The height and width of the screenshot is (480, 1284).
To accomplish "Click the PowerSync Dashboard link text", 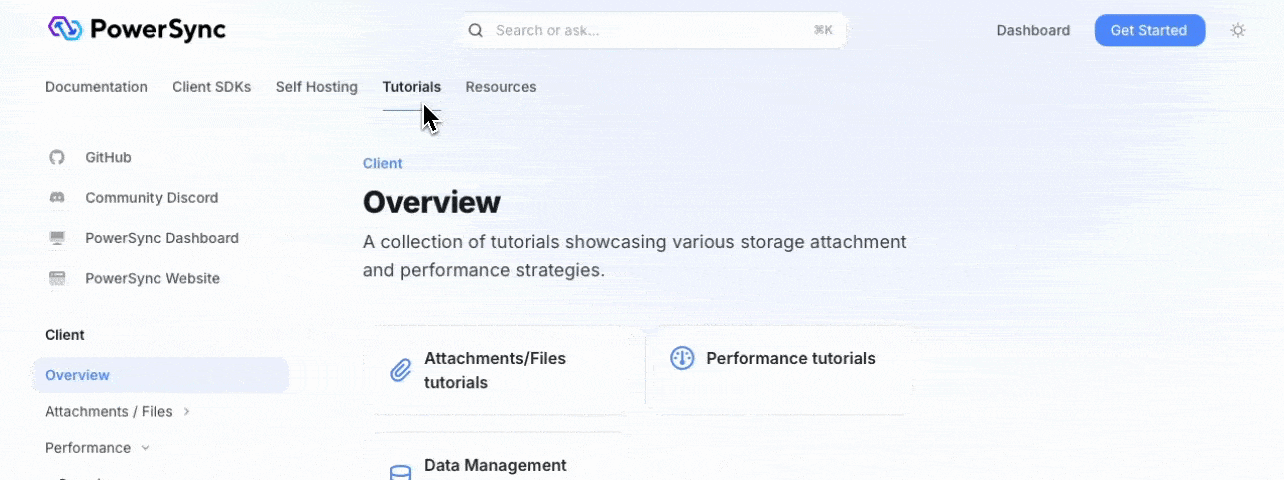I will pyautogui.click(x=162, y=238).
